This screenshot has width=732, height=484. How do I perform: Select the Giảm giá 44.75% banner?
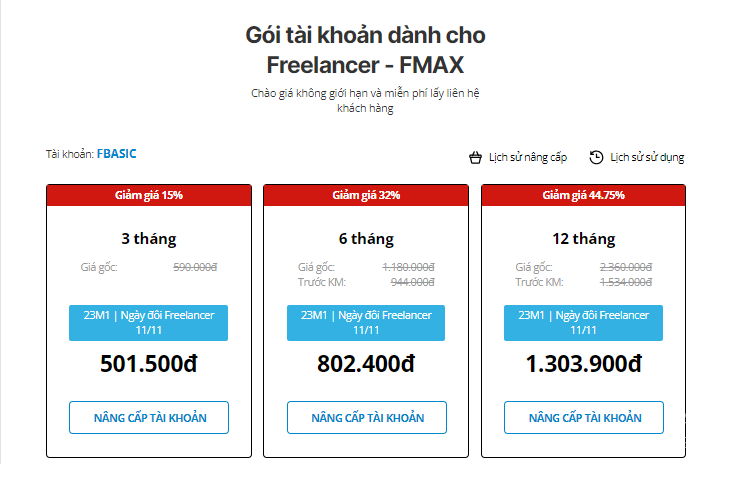584,195
